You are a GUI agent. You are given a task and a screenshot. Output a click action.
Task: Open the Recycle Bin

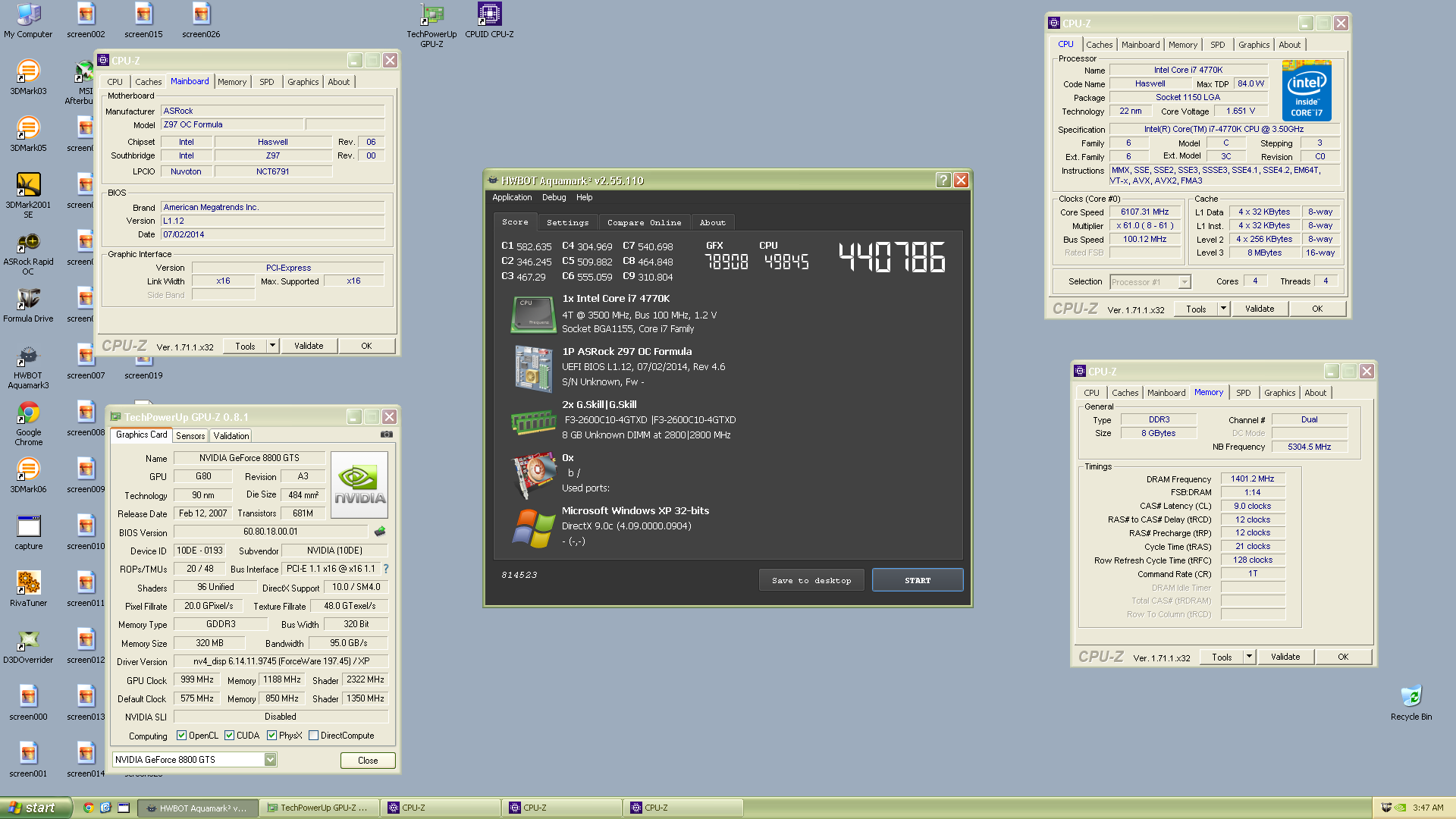[1411, 702]
